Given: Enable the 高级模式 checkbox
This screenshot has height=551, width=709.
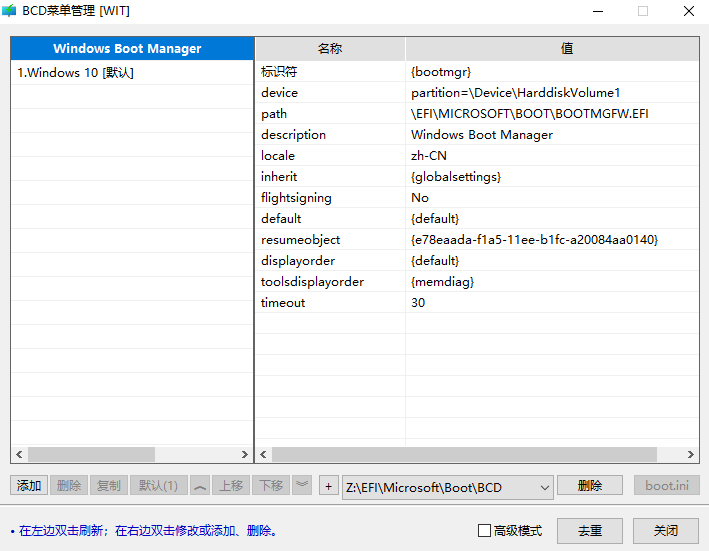Looking at the screenshot, I should 484,530.
